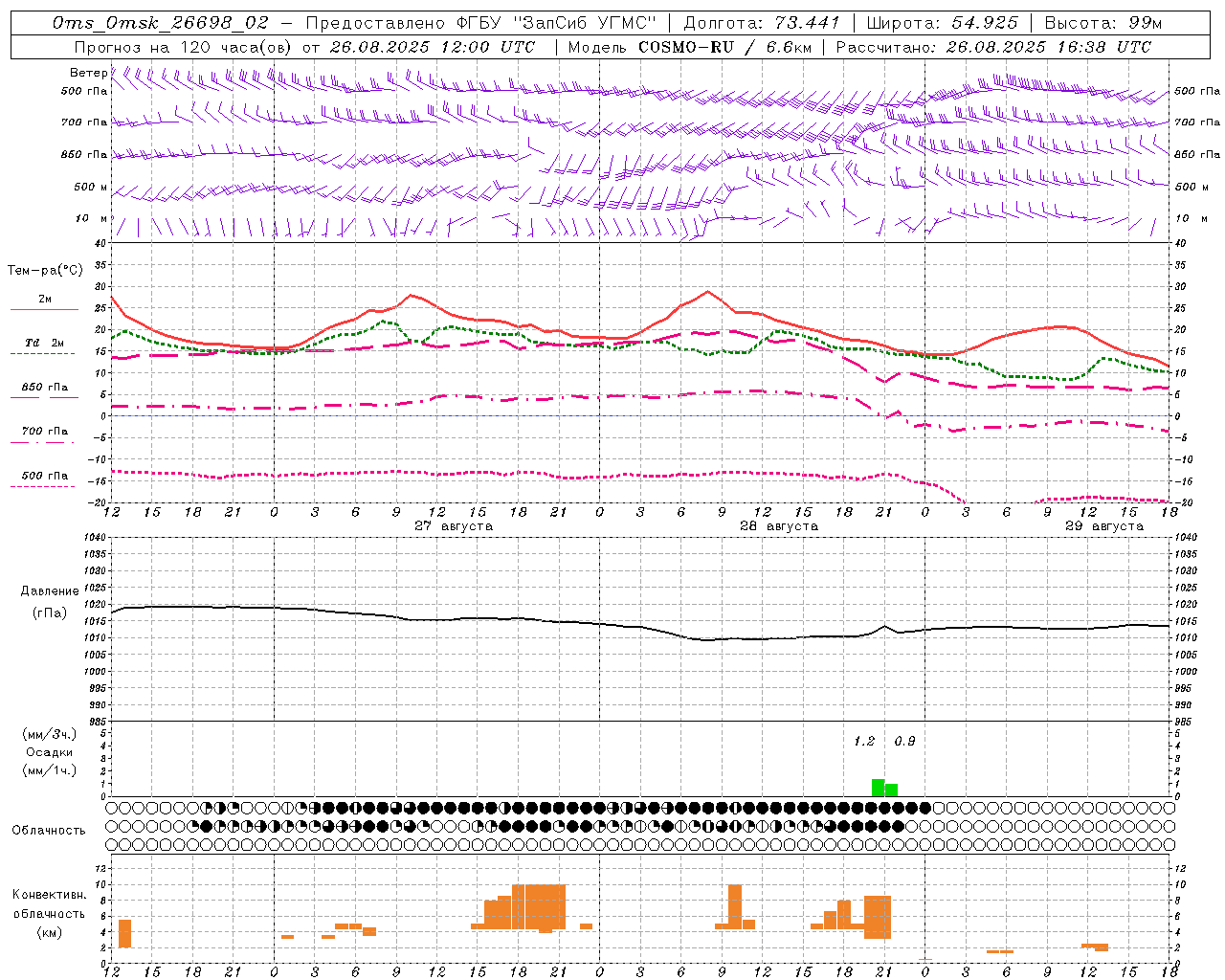Click the 1040 top value on left pressure axis

pyautogui.click(x=97, y=538)
